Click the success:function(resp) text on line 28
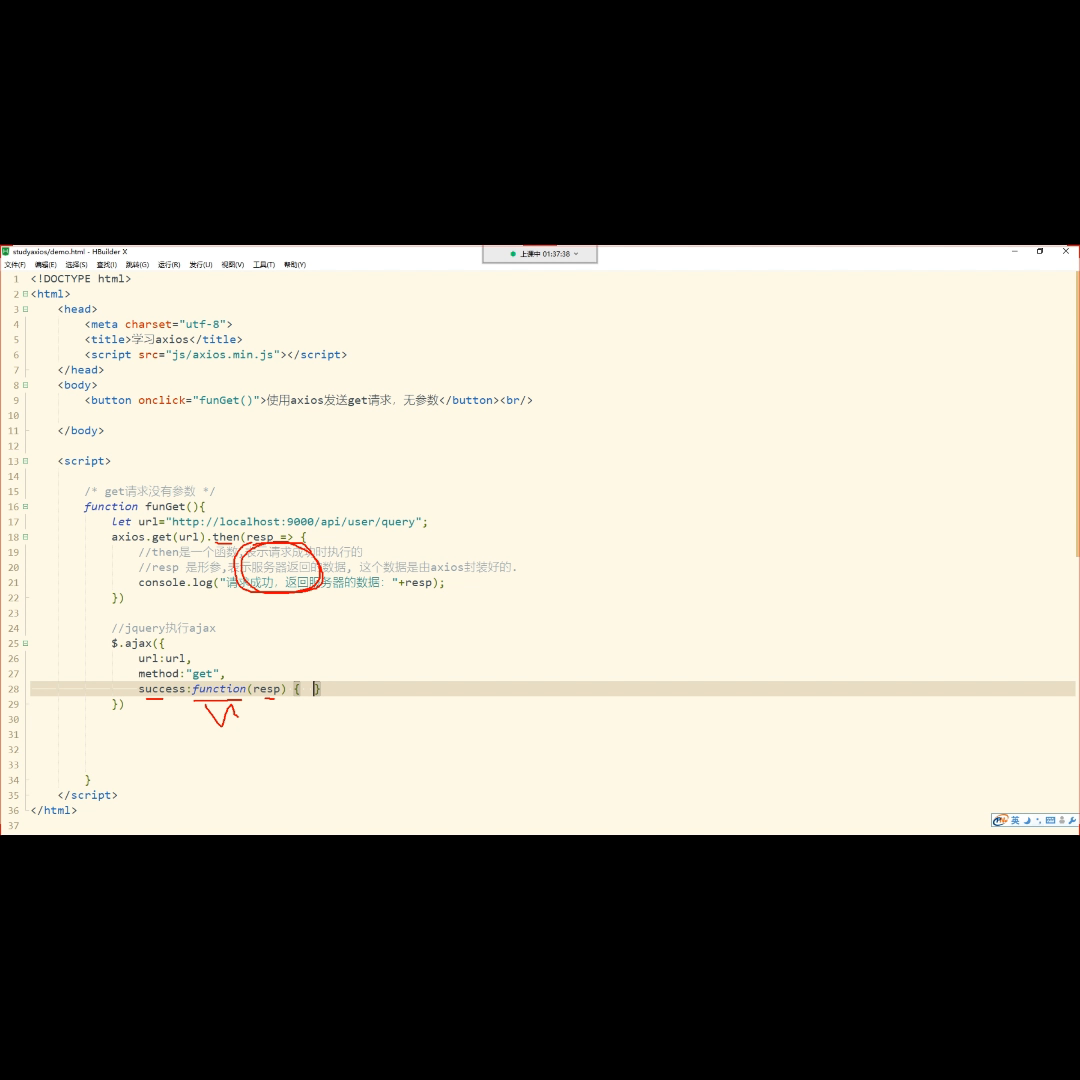This screenshot has width=1080, height=1080. [212, 689]
